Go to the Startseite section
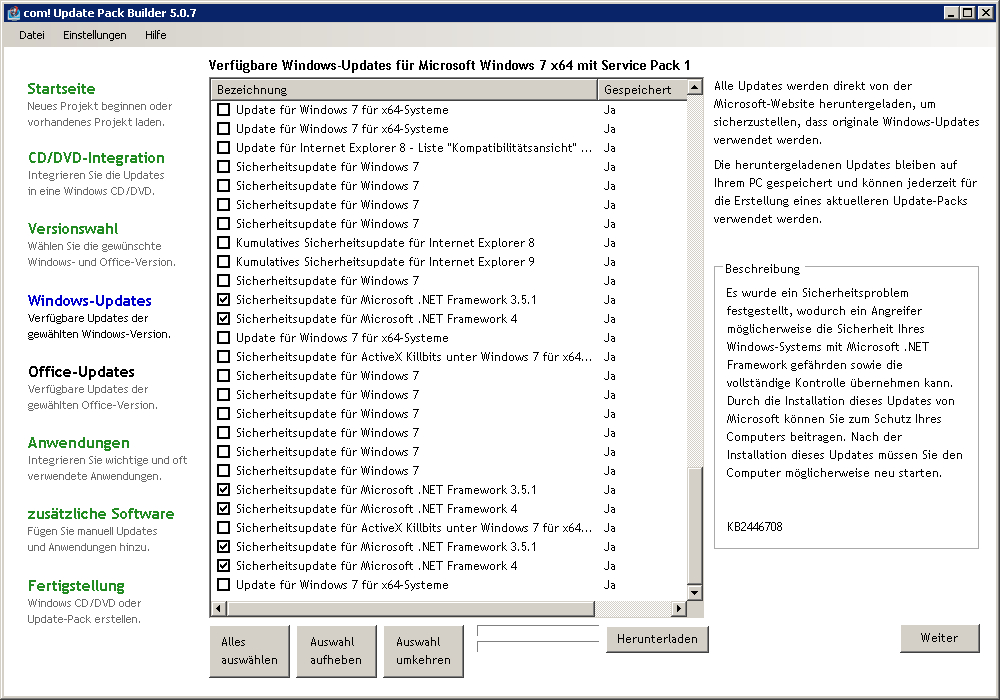 (x=61, y=89)
